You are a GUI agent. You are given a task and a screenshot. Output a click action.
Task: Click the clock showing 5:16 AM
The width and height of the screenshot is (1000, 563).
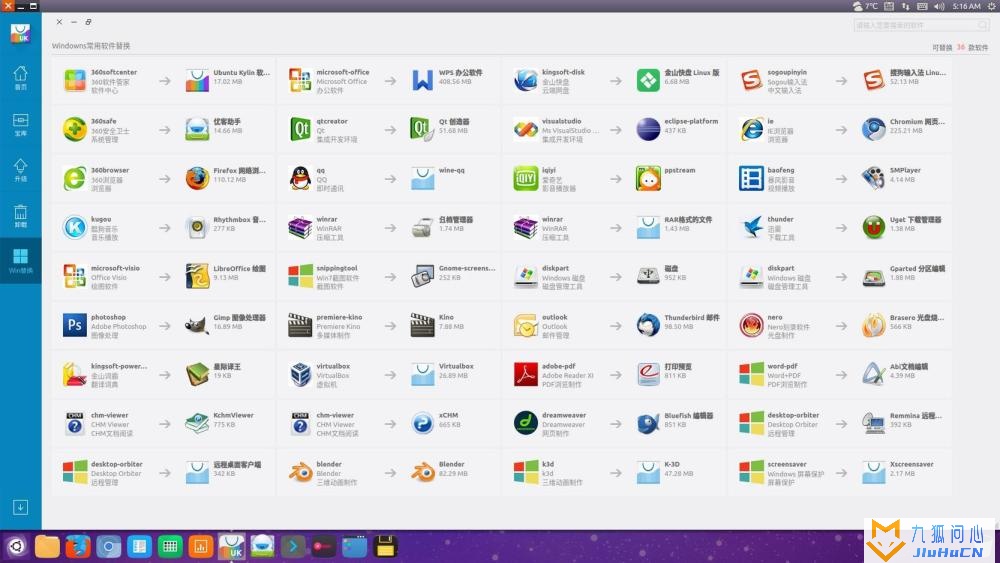coord(966,6)
